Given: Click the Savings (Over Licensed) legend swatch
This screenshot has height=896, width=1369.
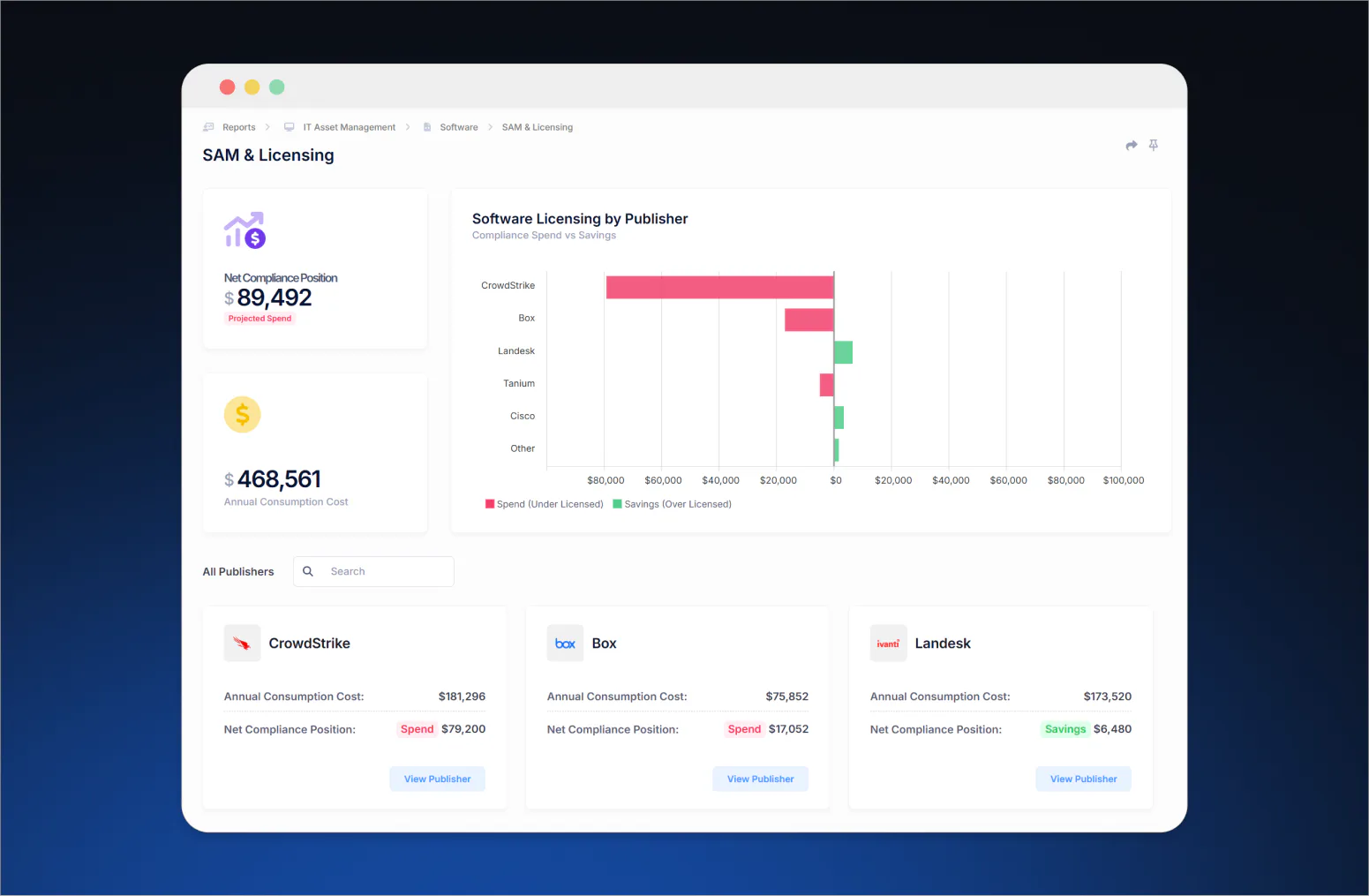Looking at the screenshot, I should point(618,504).
